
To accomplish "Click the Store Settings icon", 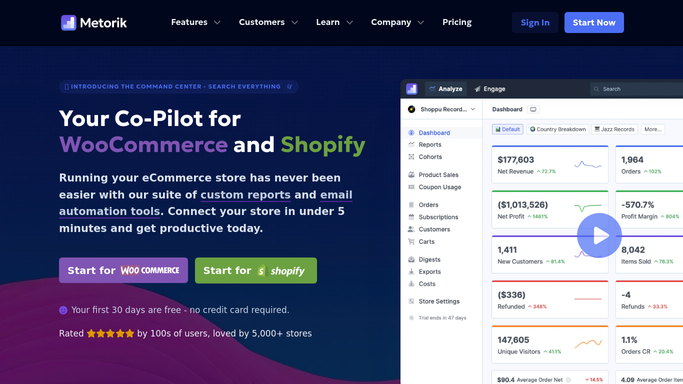I will (x=411, y=301).
